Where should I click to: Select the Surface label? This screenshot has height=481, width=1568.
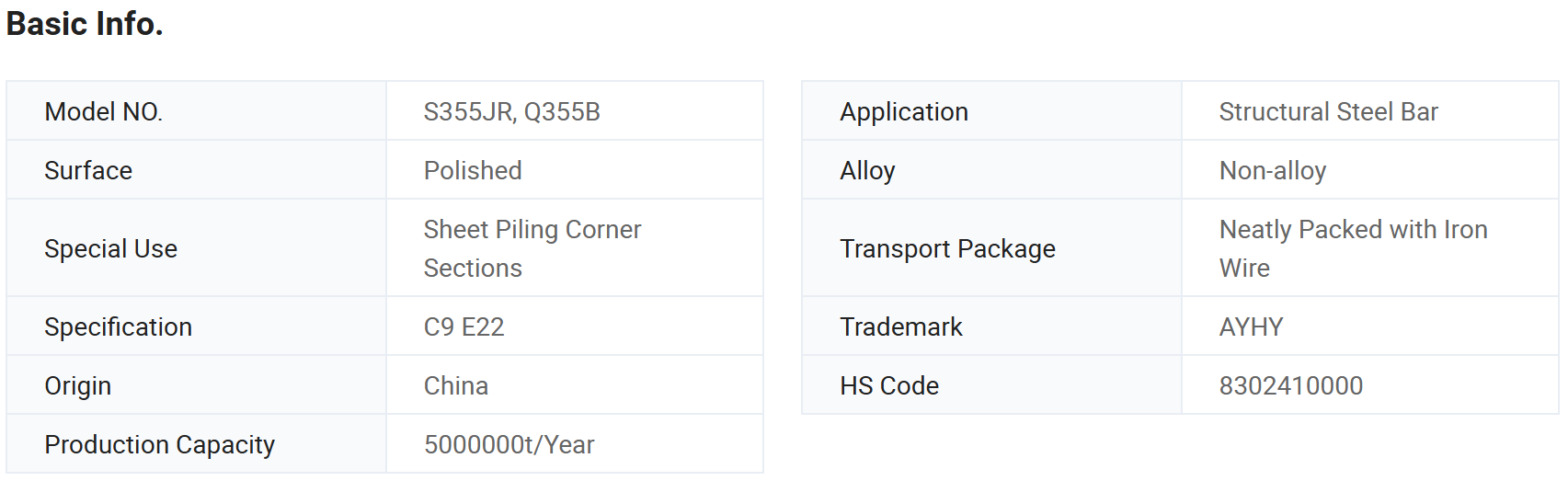(x=88, y=171)
